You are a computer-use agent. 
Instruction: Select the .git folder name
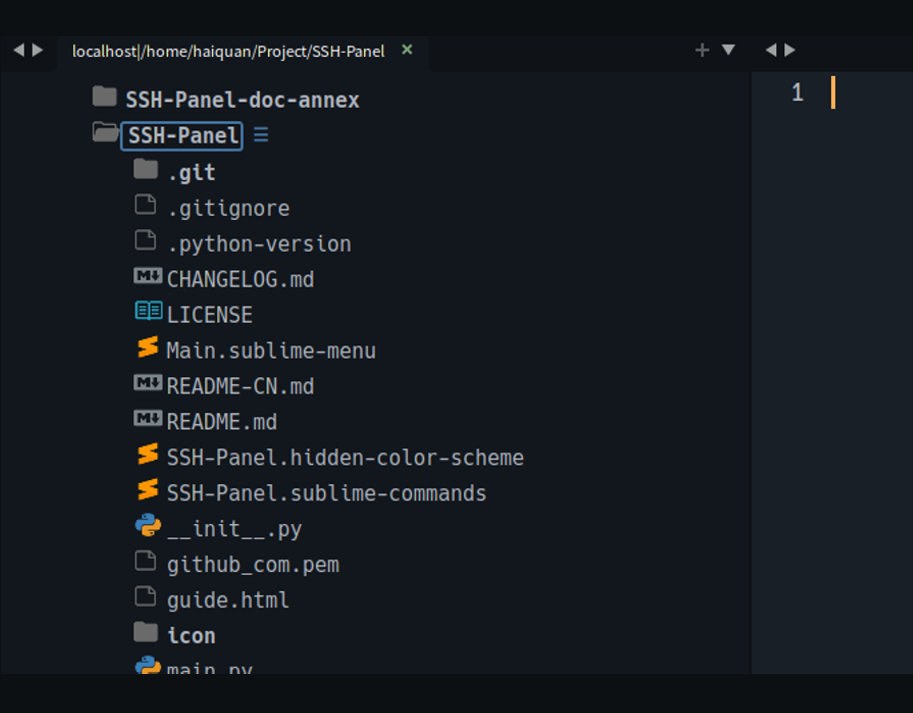pos(192,173)
